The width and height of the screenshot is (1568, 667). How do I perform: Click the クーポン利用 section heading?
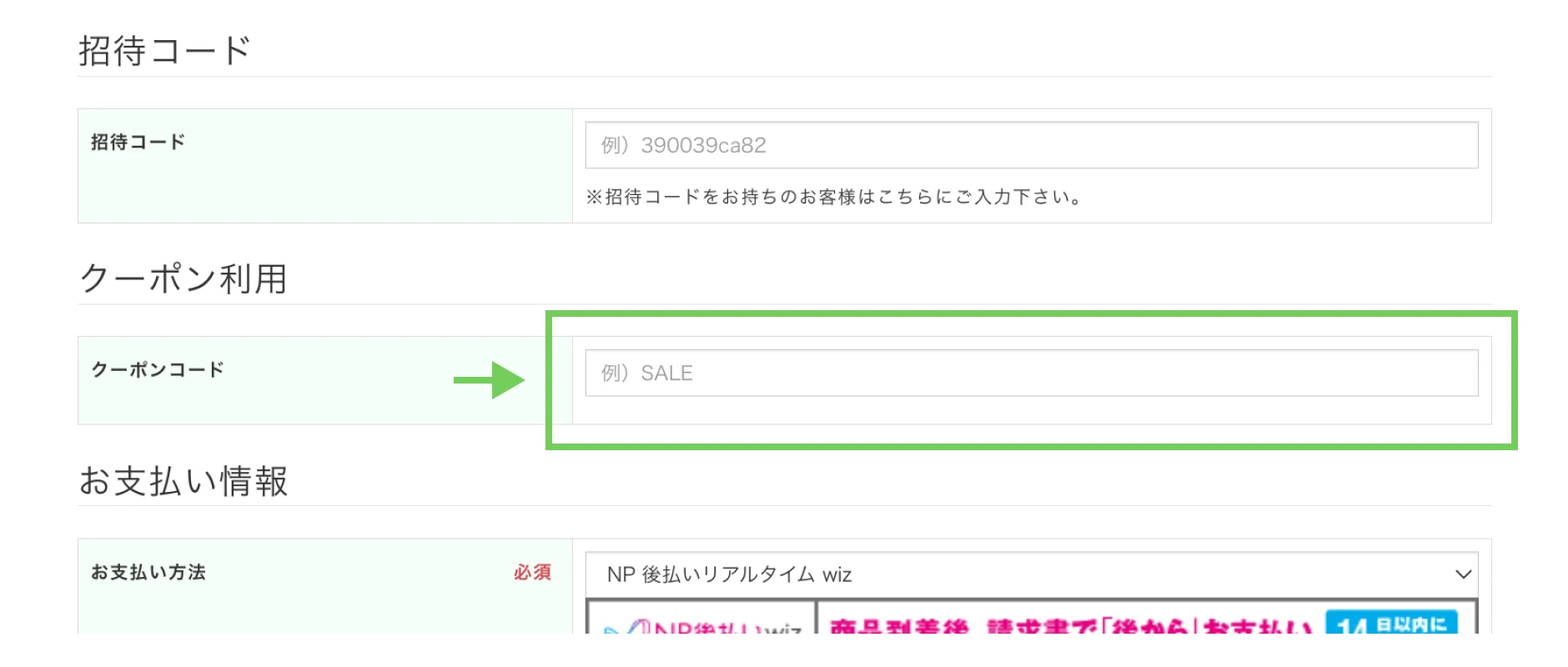183,278
